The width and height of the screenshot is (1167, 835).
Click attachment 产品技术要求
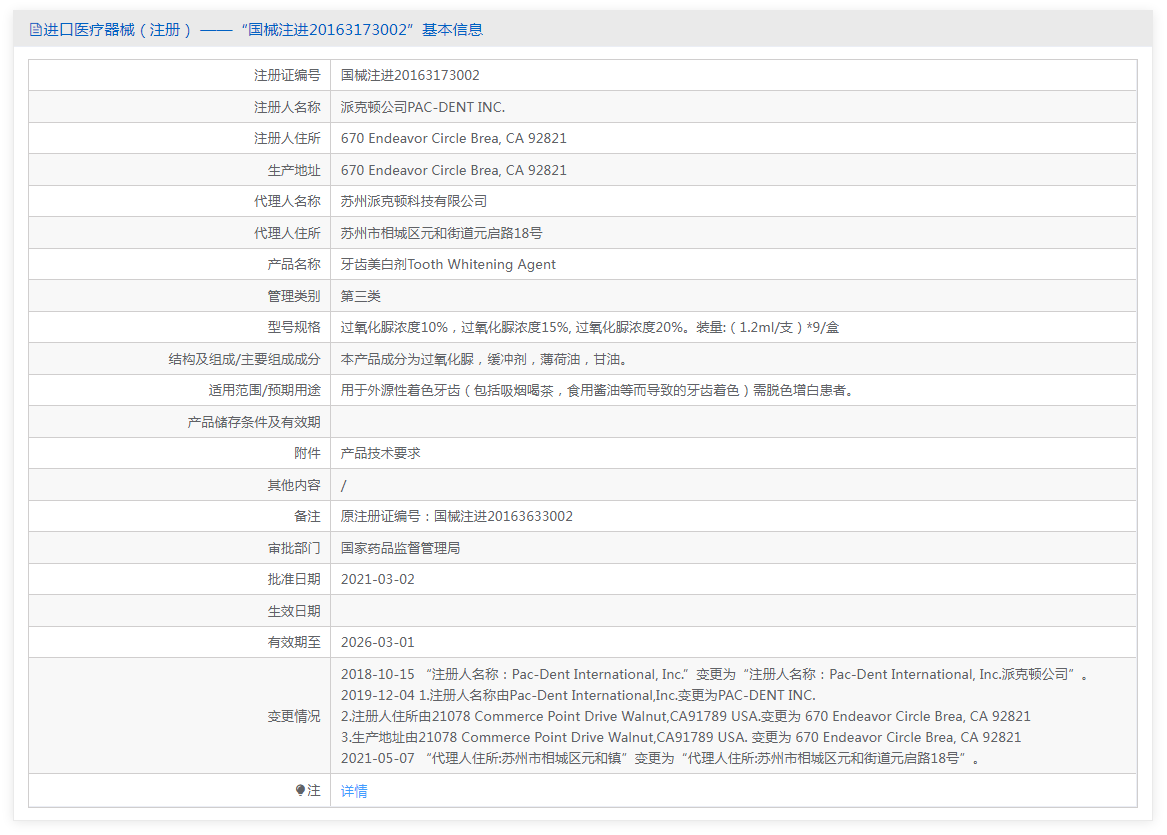380,453
